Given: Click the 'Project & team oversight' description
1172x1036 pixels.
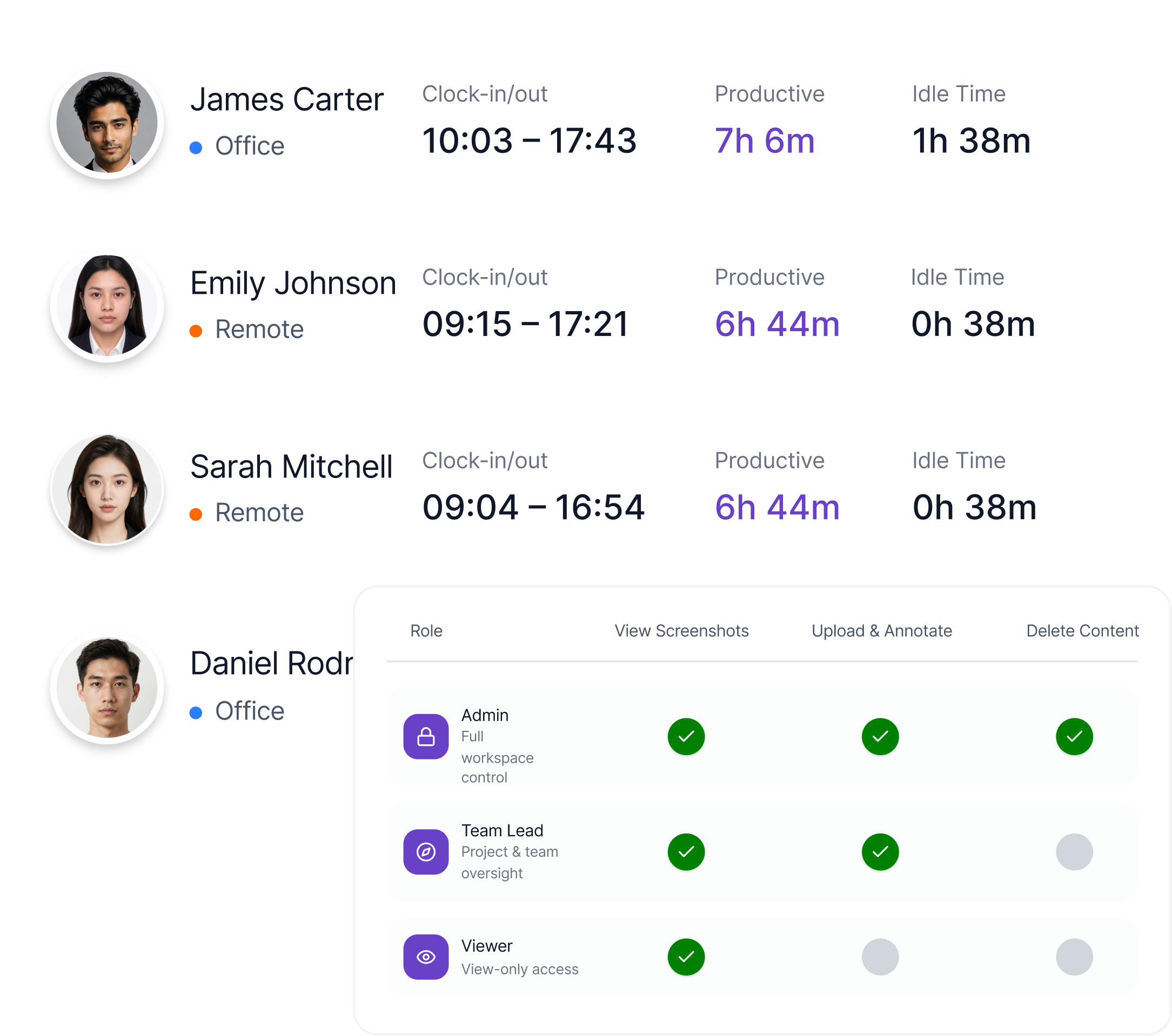Looking at the screenshot, I should click(x=509, y=862).
